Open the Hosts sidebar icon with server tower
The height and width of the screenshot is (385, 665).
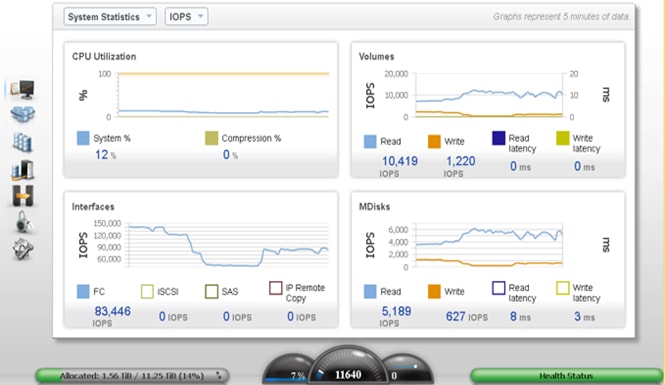(x=22, y=169)
